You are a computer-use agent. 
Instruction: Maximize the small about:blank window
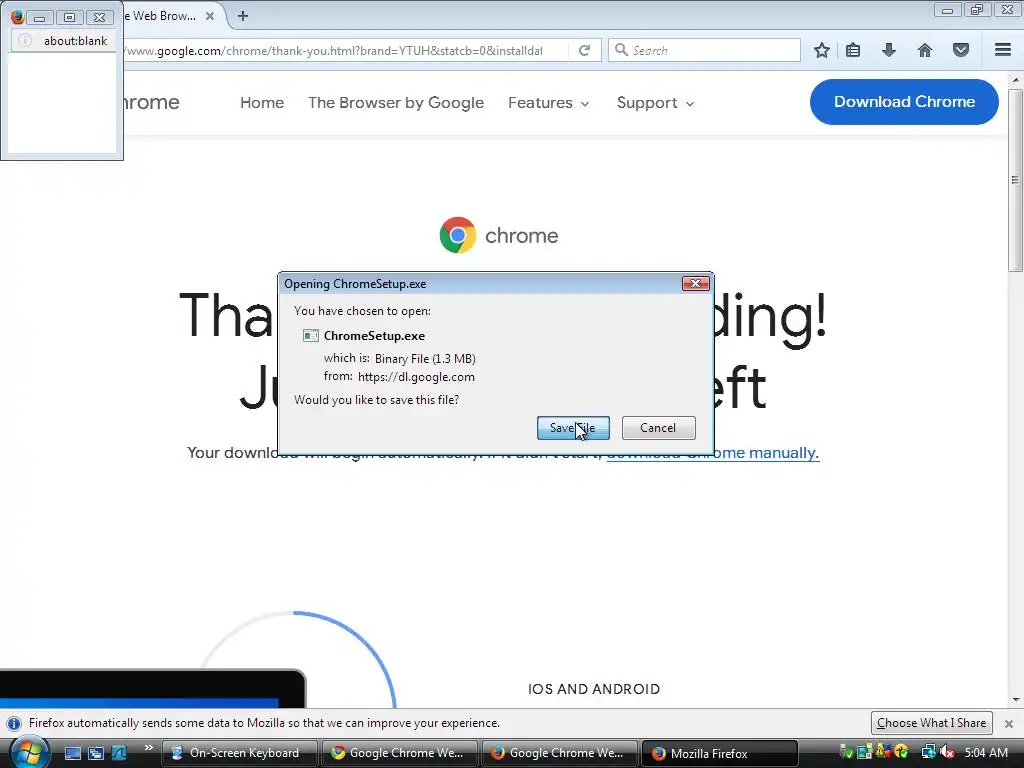click(69, 17)
